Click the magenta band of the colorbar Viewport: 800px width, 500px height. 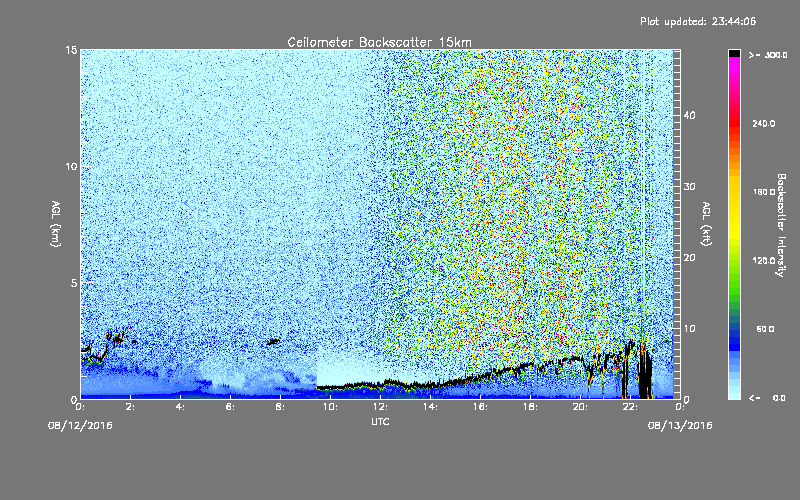[734, 69]
